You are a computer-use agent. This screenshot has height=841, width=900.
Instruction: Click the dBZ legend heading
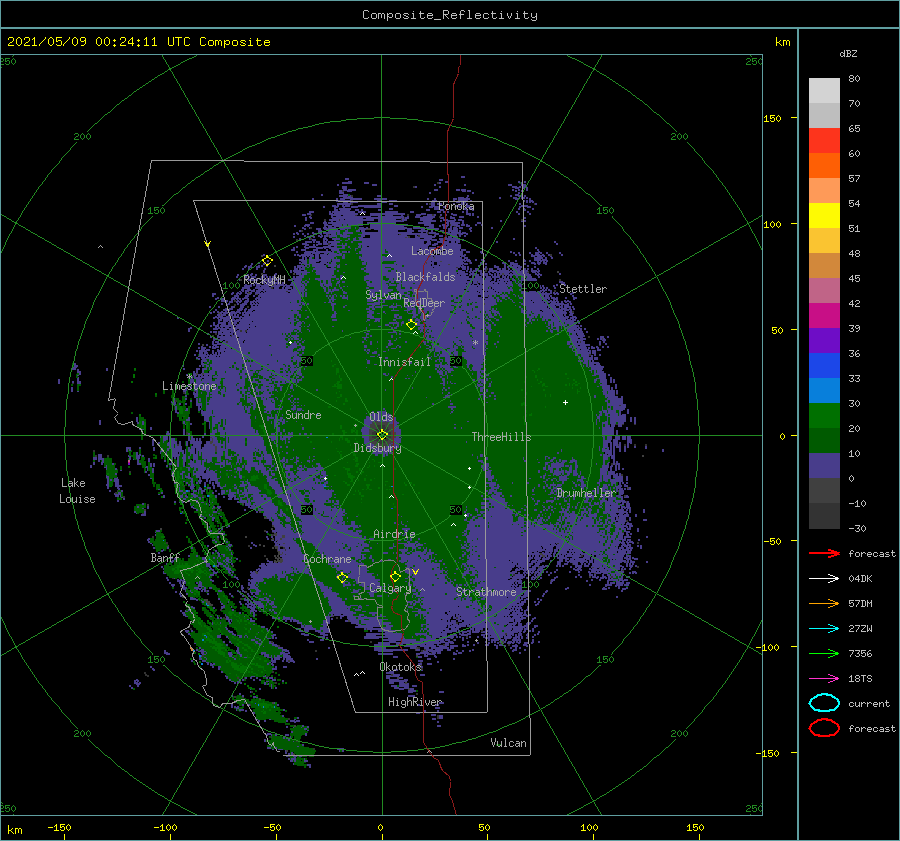pyautogui.click(x=848, y=53)
